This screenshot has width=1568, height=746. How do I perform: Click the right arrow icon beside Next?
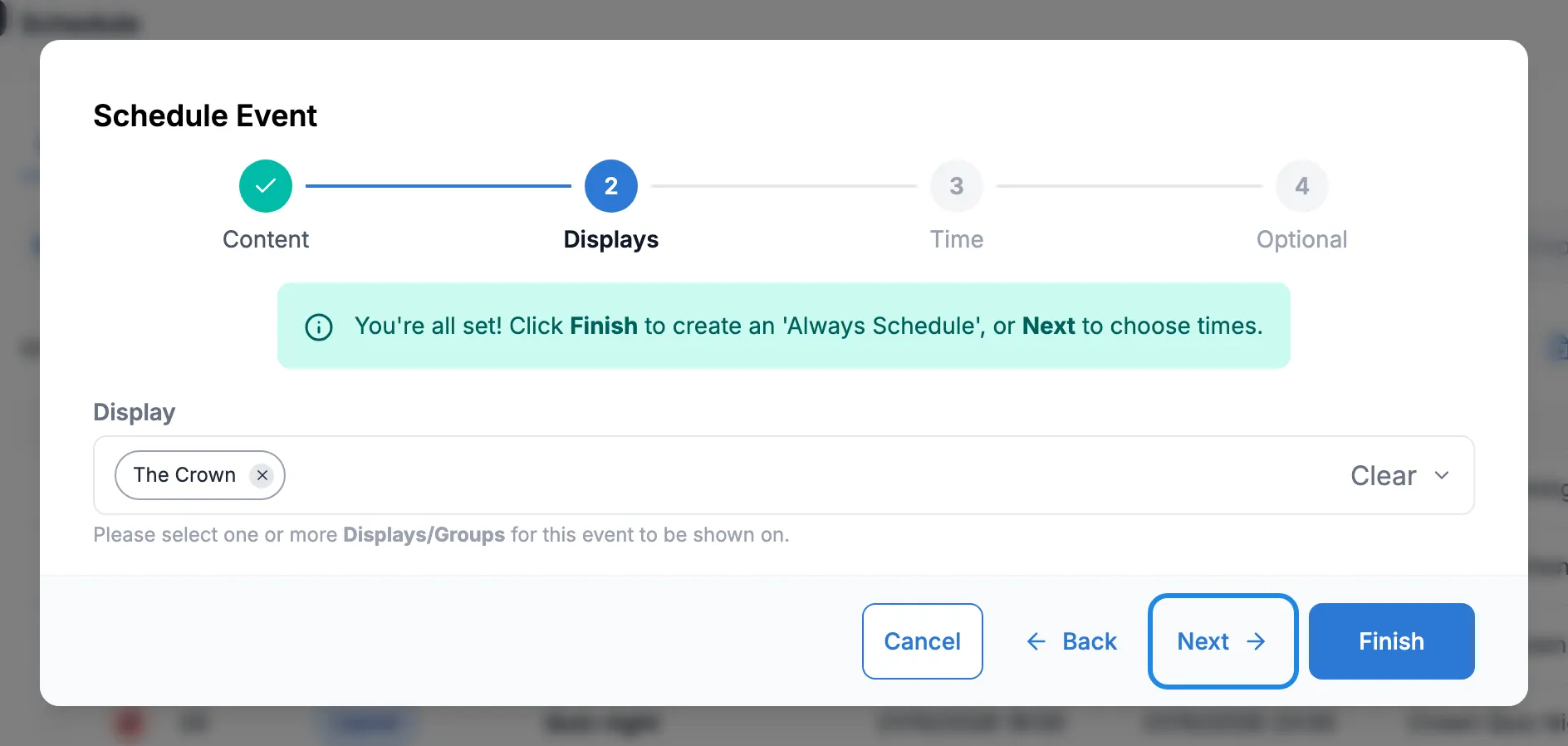[1257, 641]
